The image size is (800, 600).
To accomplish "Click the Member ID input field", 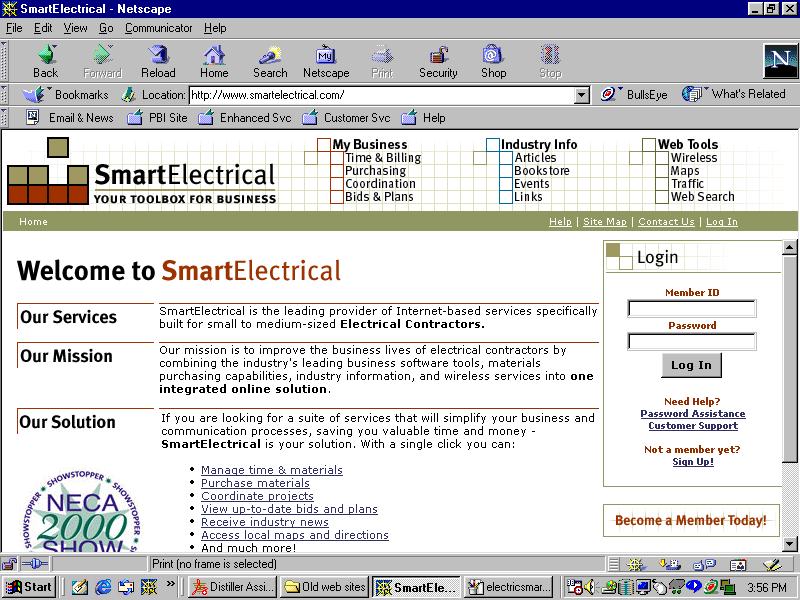I will click(x=691, y=308).
